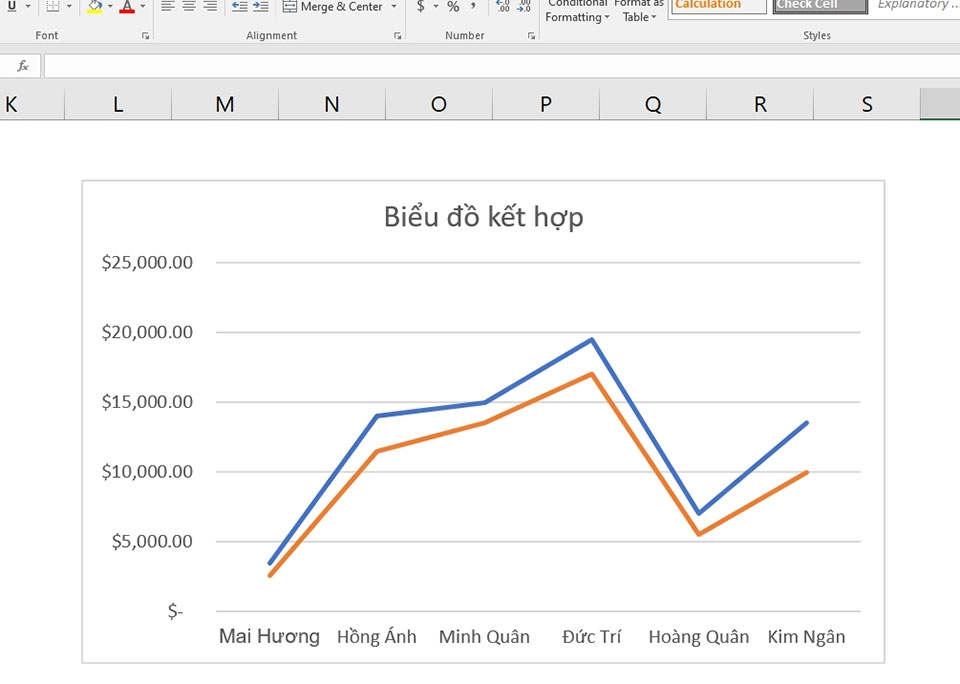The width and height of the screenshot is (960, 684).
Task: Open the Fill Color dropdown arrow
Action: tap(110, 7)
